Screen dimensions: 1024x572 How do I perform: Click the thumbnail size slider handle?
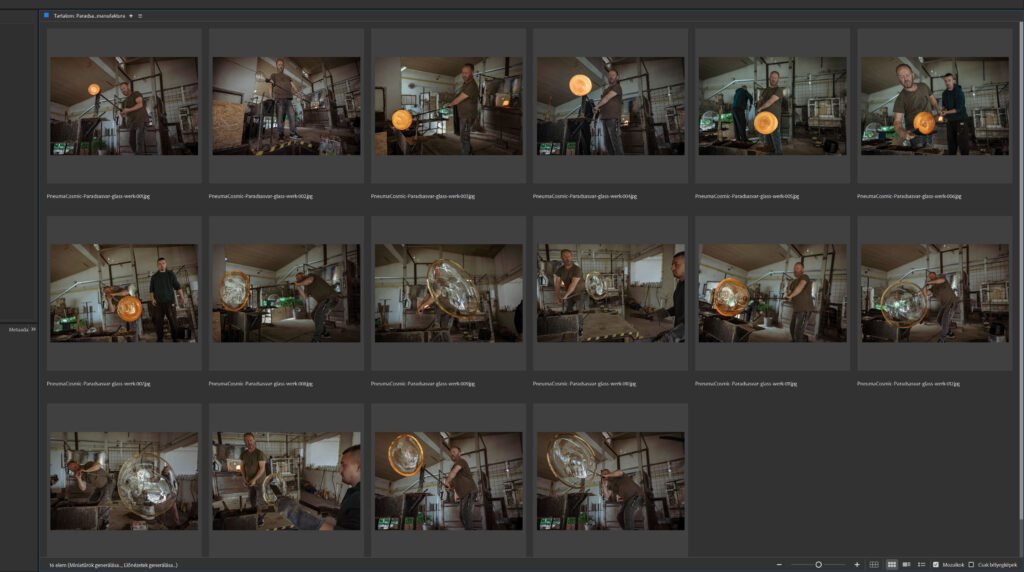point(818,565)
